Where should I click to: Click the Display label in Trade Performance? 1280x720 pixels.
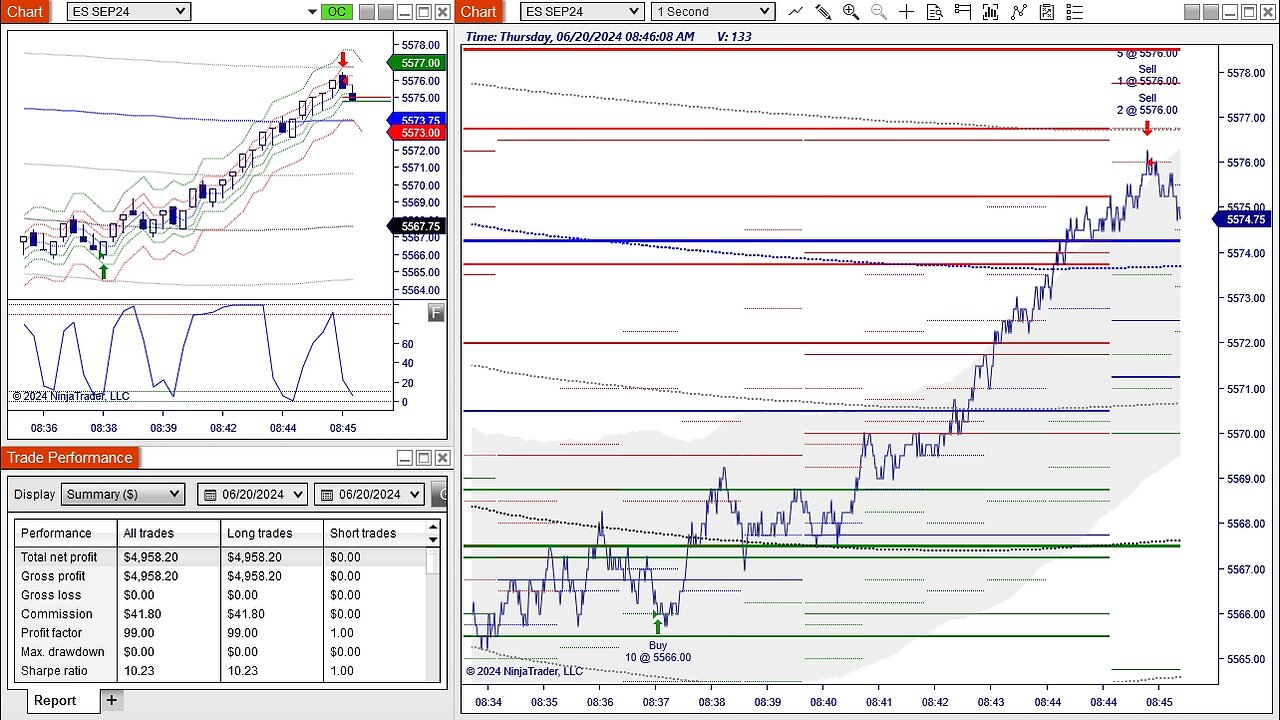[34, 494]
